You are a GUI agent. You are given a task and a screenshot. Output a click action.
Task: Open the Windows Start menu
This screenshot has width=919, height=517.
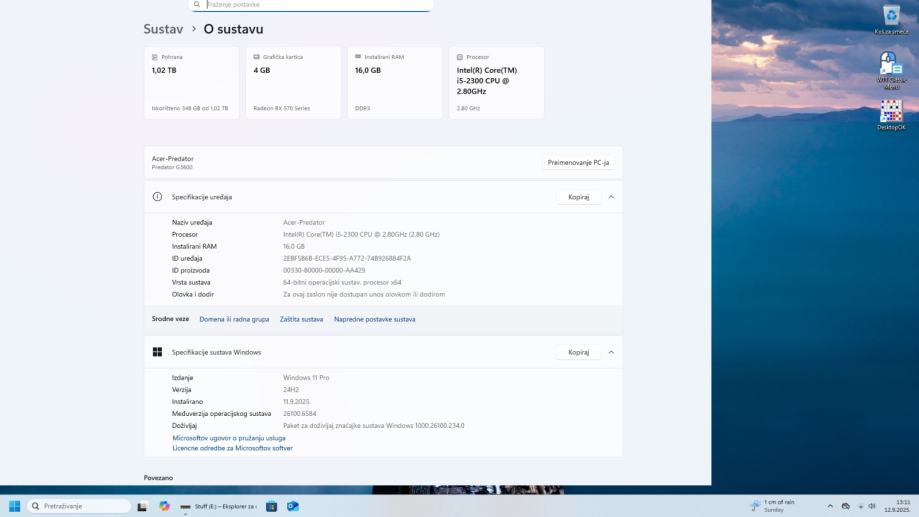(15, 506)
